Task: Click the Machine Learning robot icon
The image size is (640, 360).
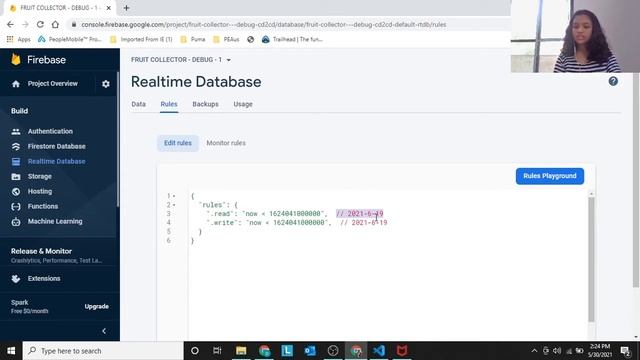Action: pos(16,222)
